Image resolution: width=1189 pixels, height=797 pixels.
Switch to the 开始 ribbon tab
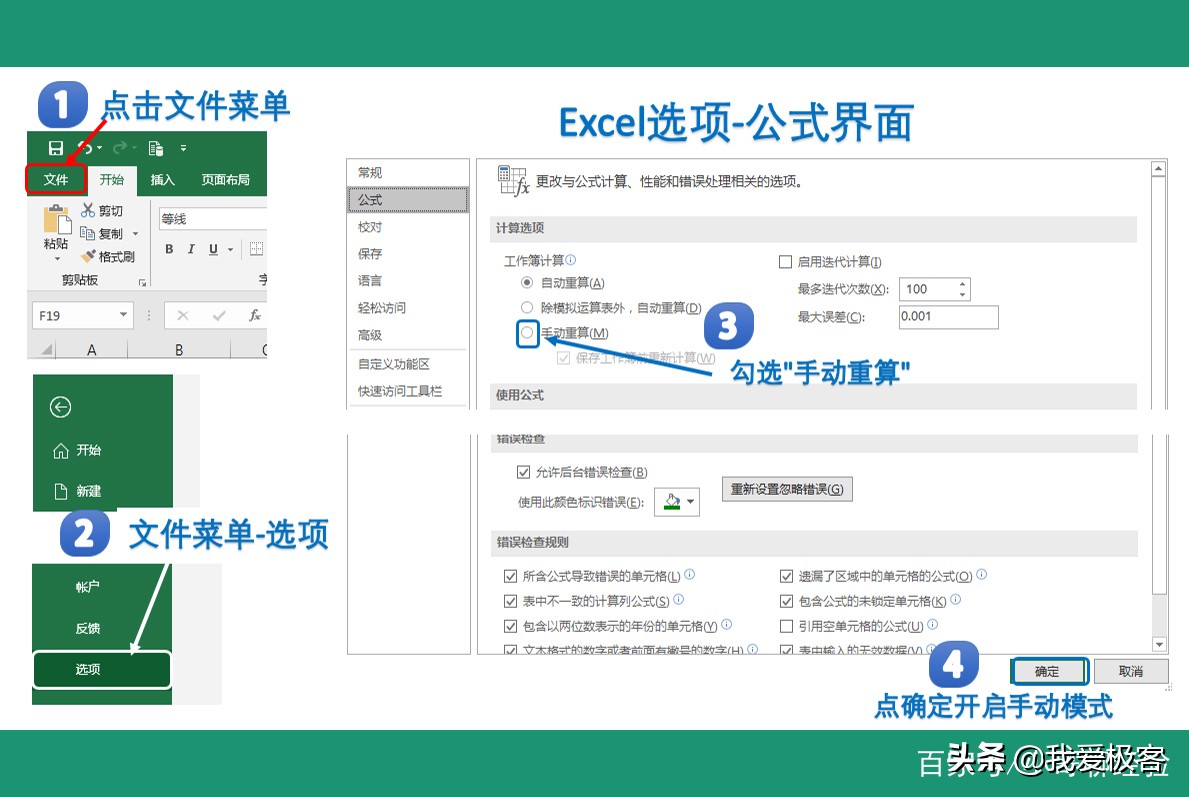click(x=111, y=180)
